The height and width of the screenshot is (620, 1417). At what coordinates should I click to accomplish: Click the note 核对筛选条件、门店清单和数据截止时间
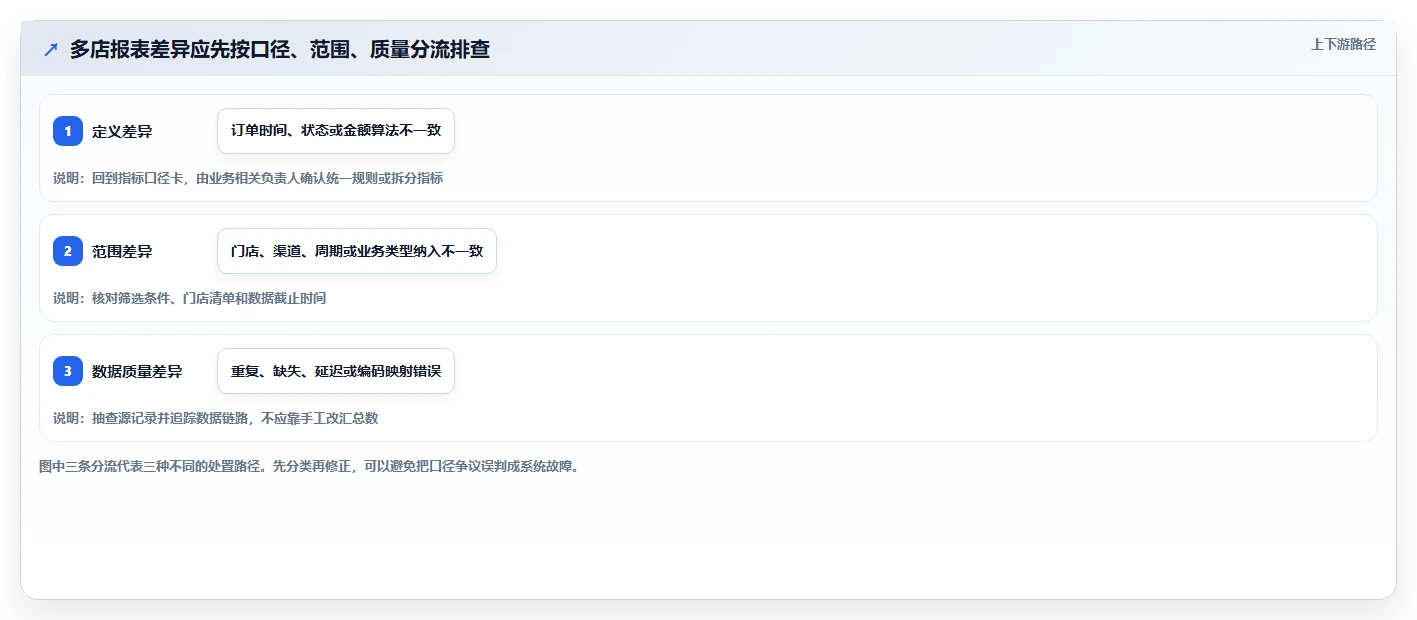coord(189,298)
